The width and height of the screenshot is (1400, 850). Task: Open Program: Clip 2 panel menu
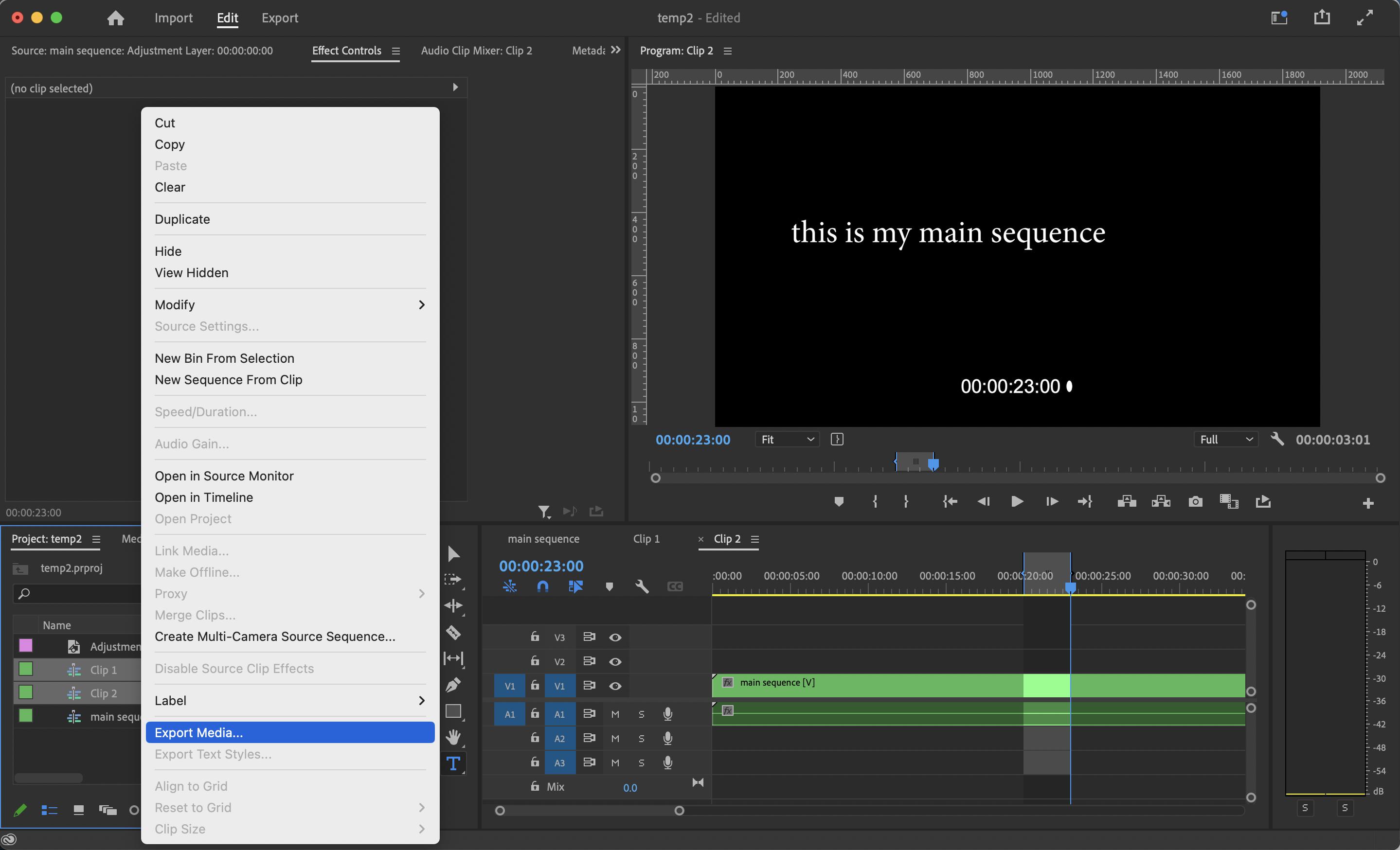pyautogui.click(x=727, y=51)
